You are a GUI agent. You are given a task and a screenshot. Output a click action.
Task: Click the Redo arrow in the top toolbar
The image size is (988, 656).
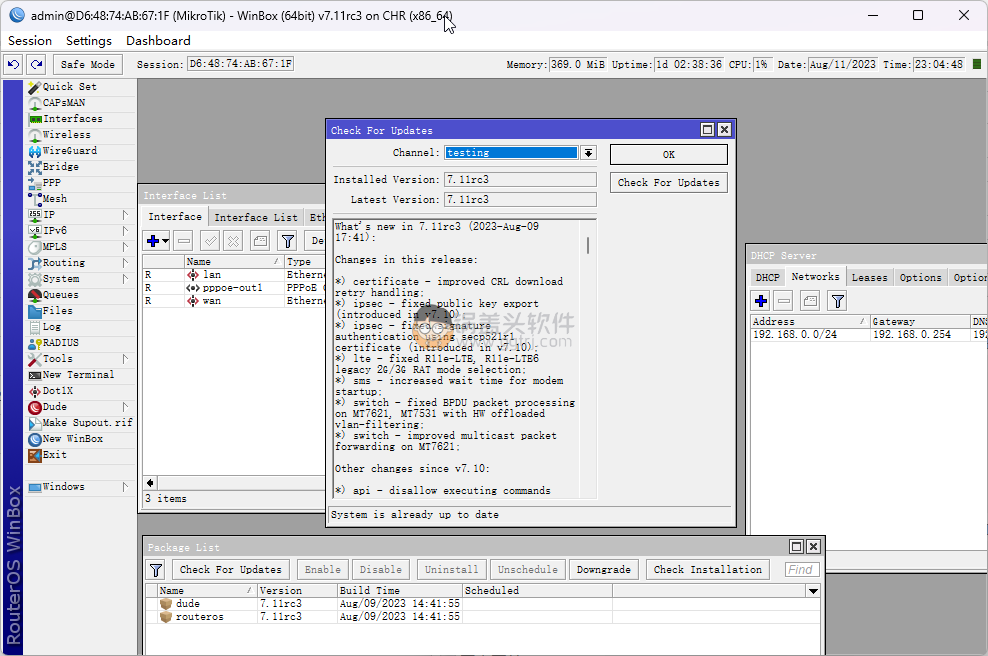point(37,64)
